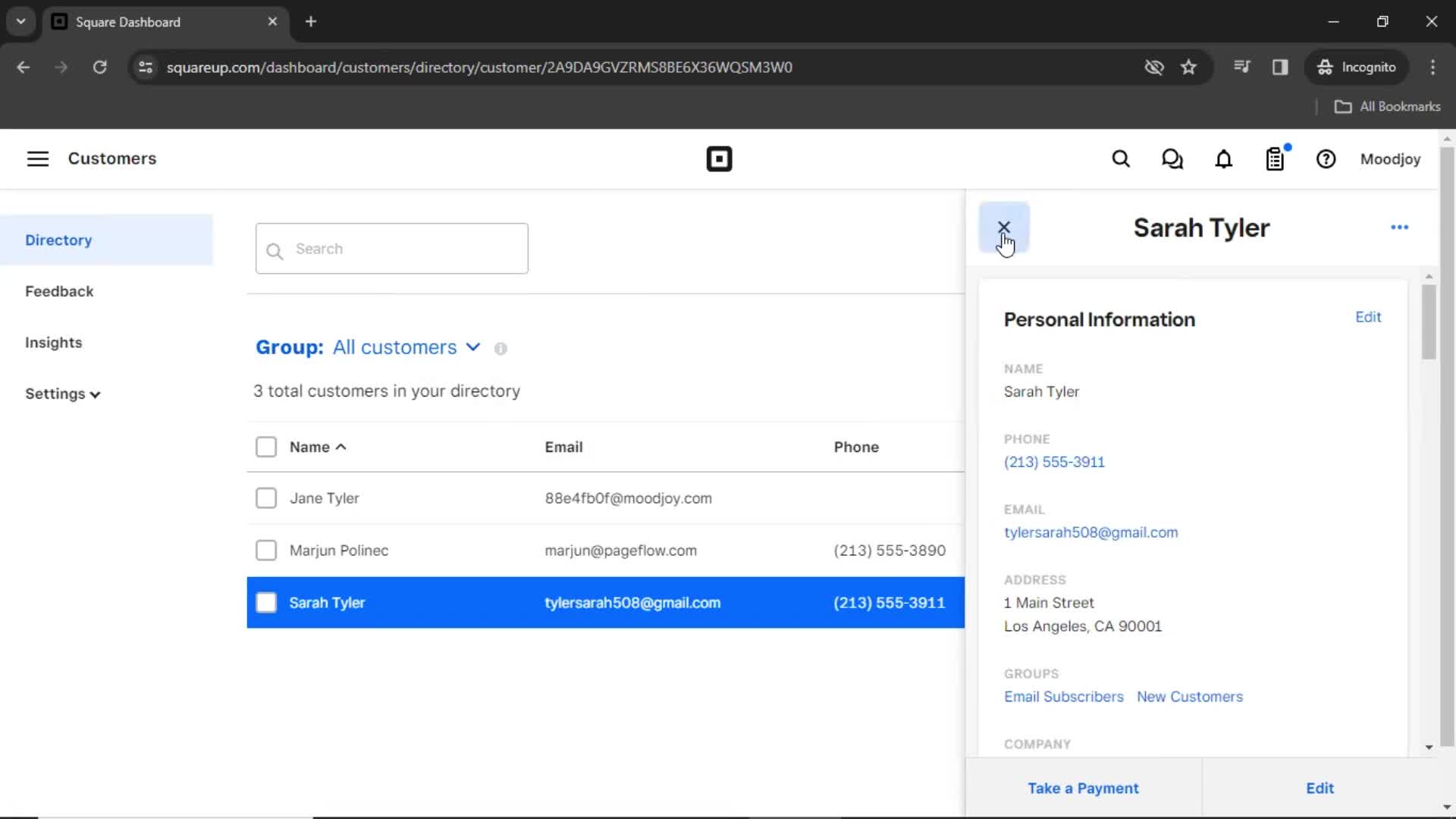Click the close X icon on Sarah Tyler panel
The image size is (1456, 819).
click(1003, 228)
